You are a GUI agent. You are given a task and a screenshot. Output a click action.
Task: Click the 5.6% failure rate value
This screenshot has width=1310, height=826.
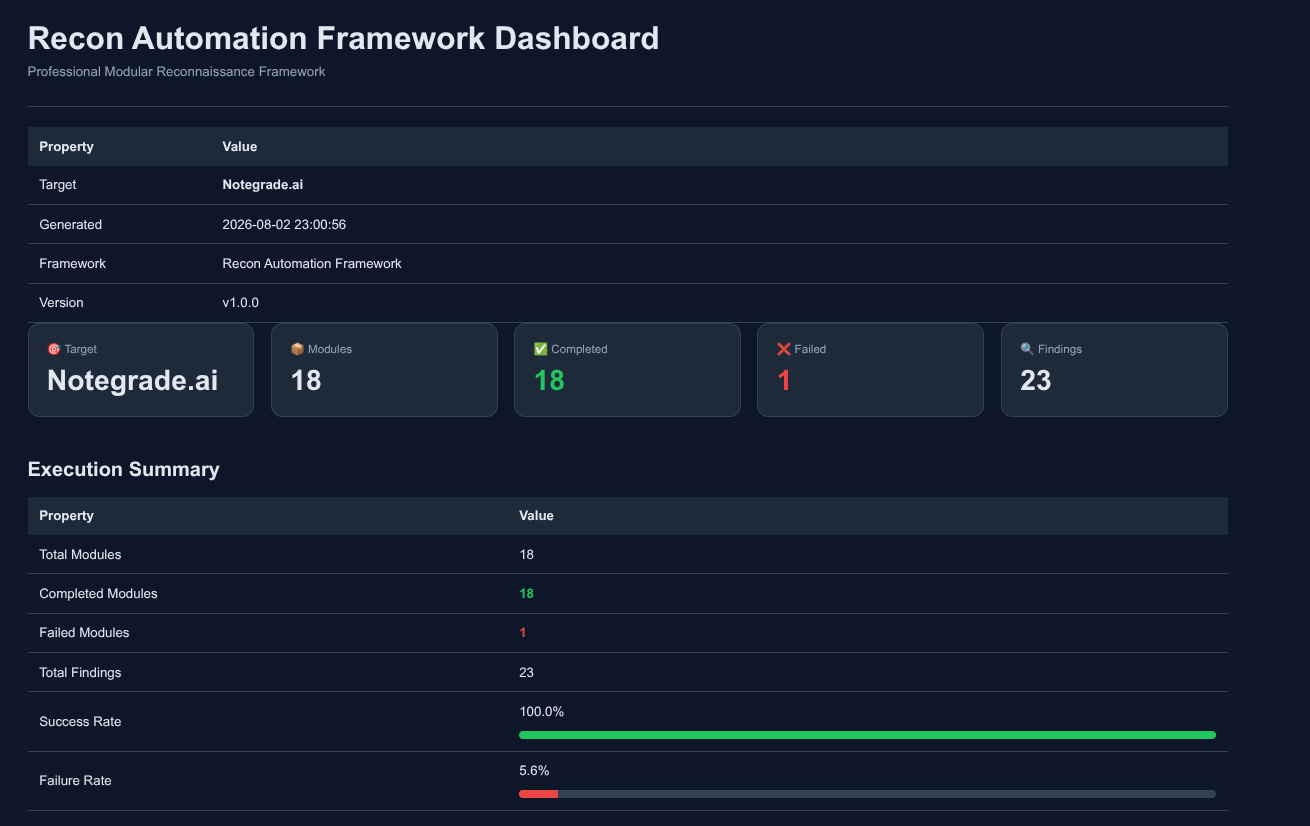[534, 771]
